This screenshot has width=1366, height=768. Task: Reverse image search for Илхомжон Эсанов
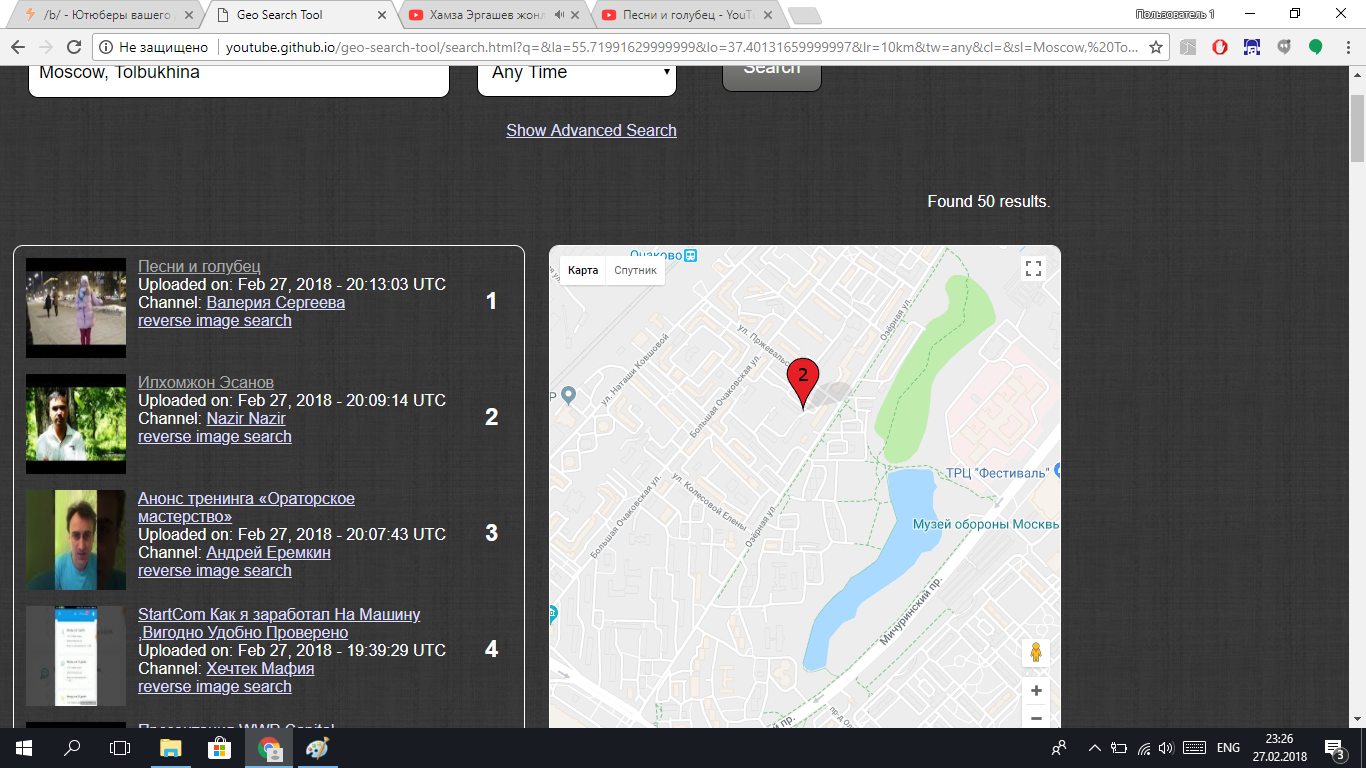(x=215, y=436)
